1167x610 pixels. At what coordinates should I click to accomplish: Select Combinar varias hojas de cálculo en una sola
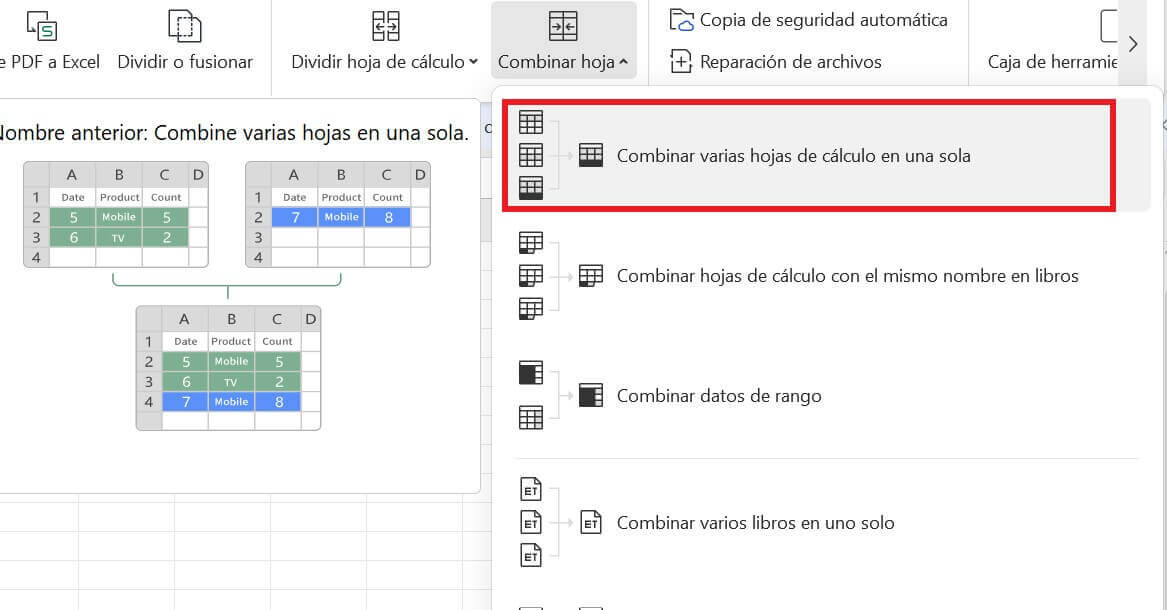[x=793, y=156]
